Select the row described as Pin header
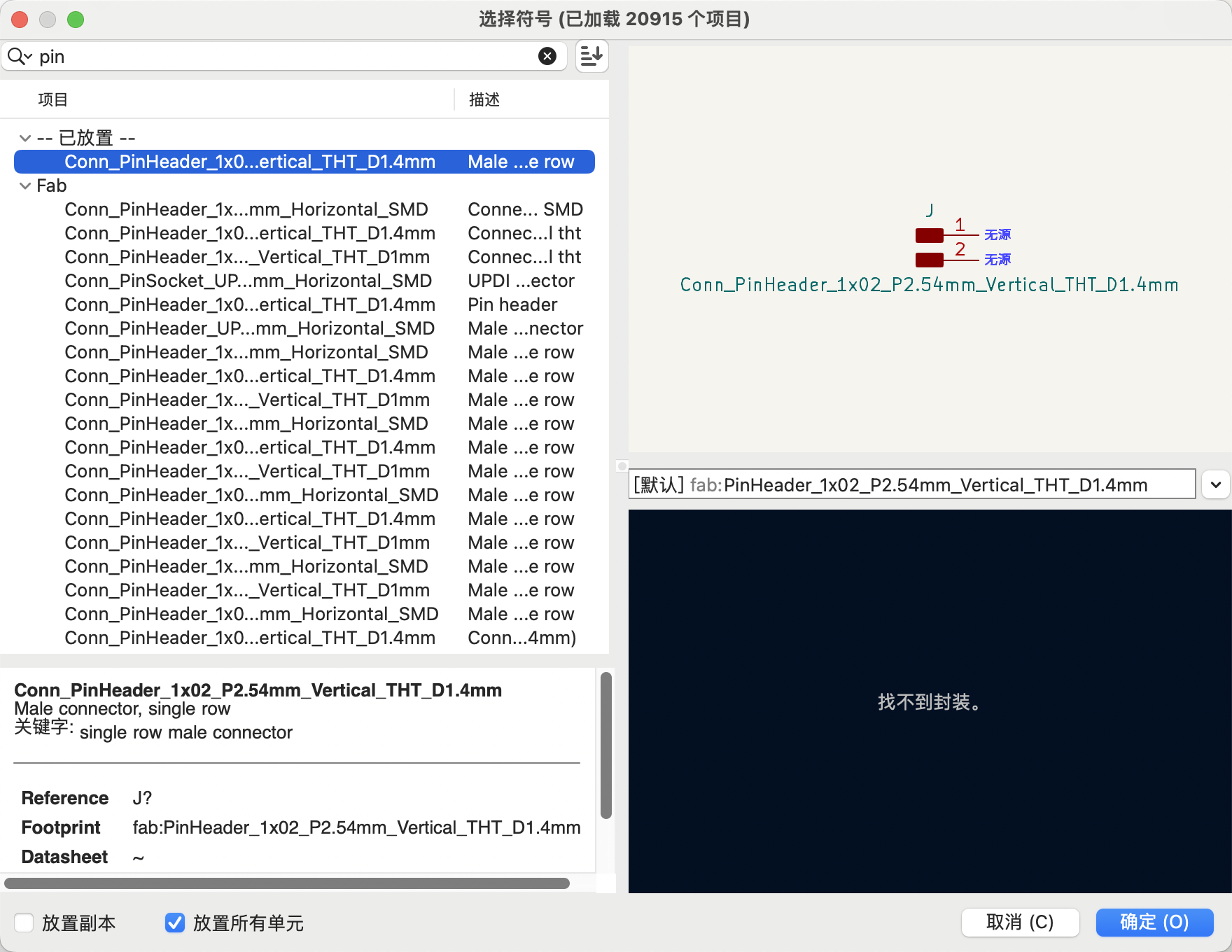 click(304, 304)
